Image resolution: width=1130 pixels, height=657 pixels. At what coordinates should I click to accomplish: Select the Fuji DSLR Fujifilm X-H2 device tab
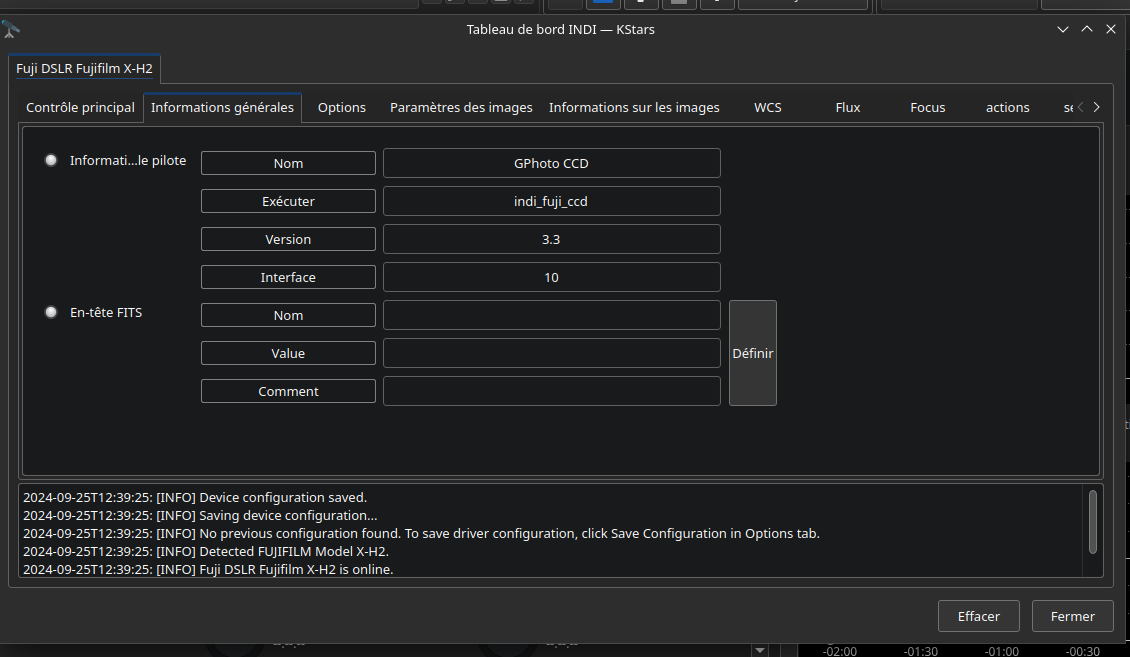(84, 68)
